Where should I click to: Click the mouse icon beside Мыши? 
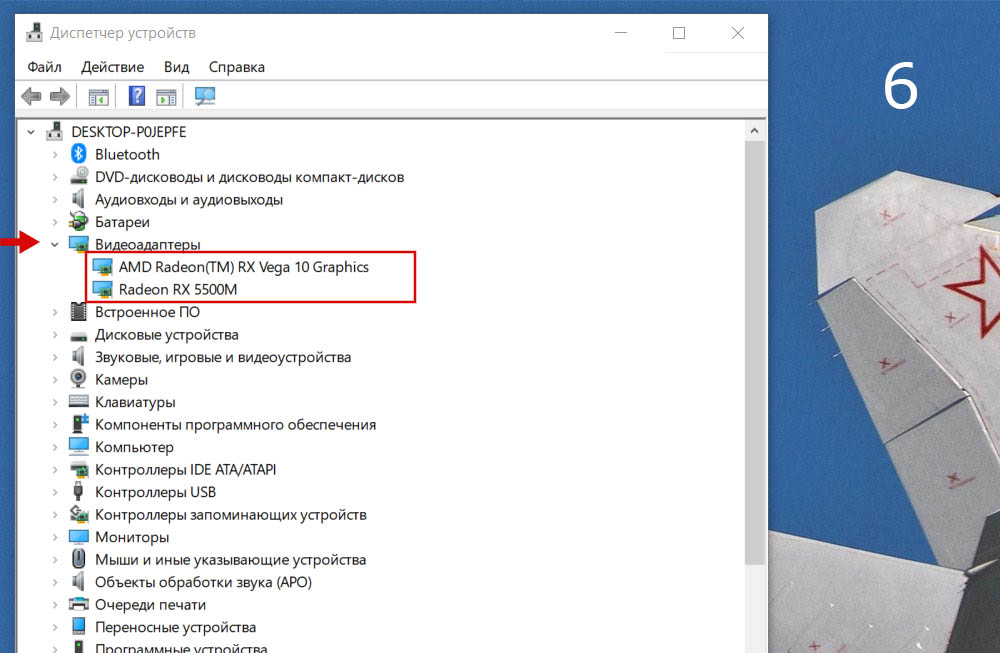pos(78,559)
